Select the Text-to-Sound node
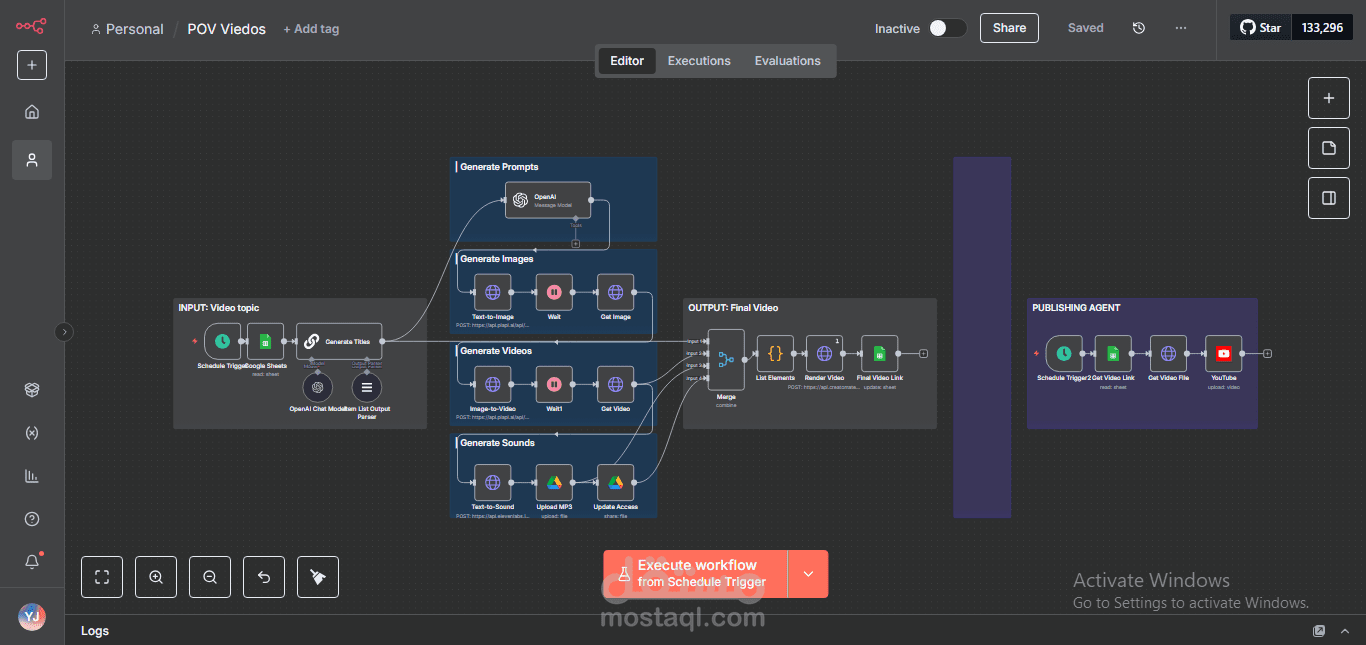 pos(492,482)
